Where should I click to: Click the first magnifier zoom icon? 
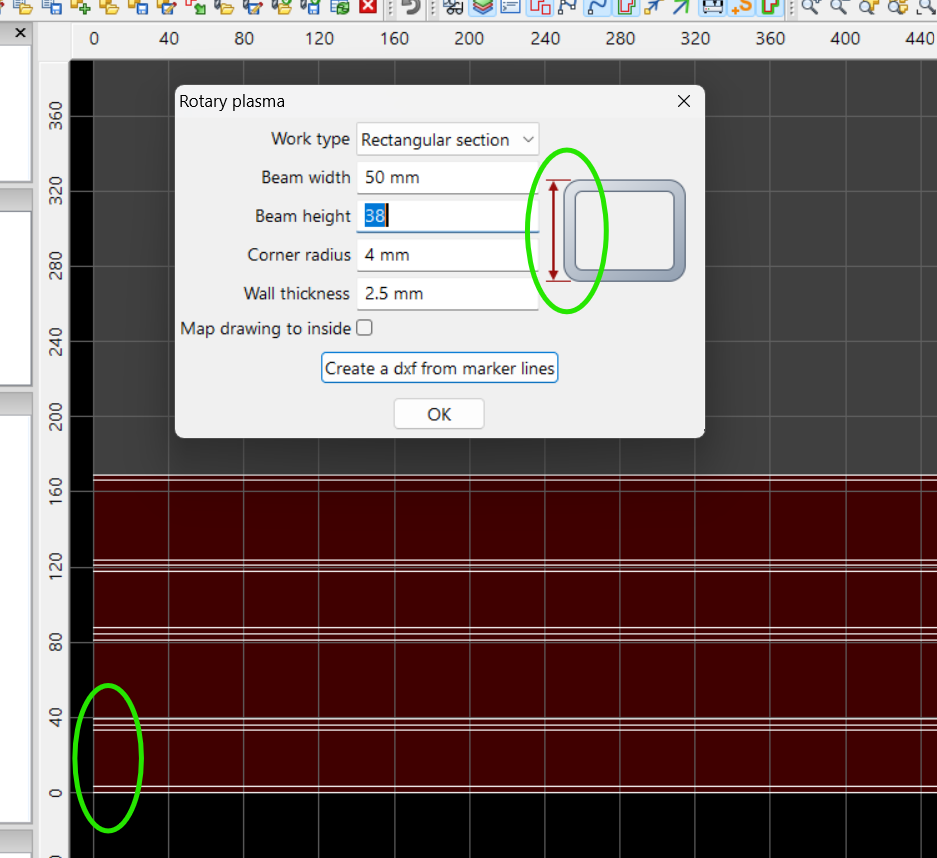coord(811,7)
